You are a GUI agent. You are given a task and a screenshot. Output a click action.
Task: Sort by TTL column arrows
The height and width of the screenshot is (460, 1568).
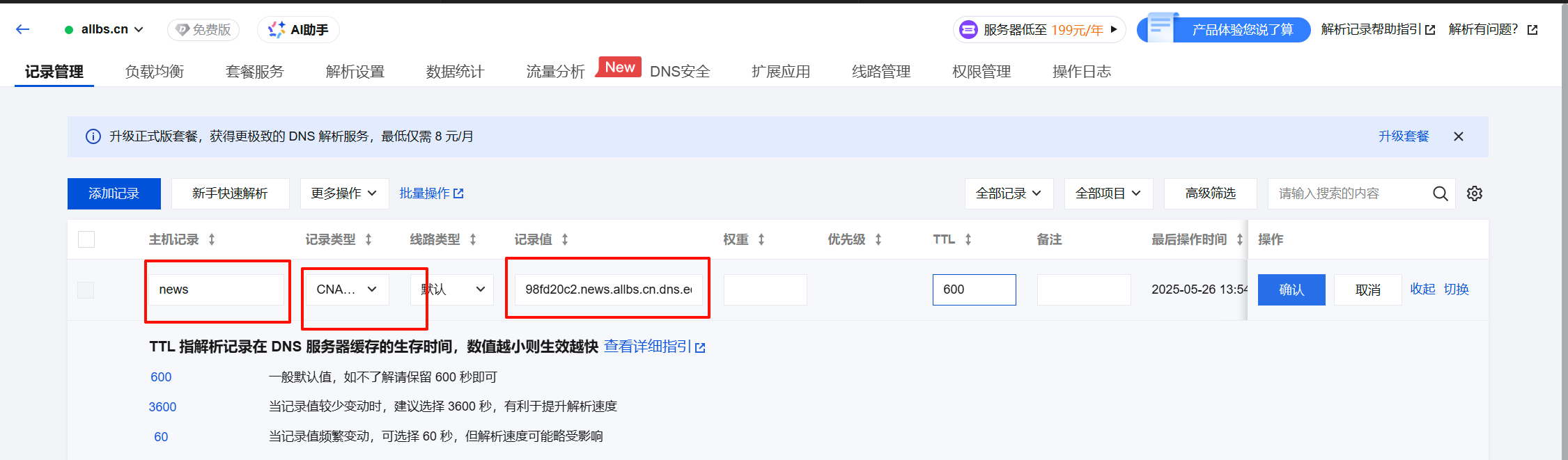[x=968, y=239]
